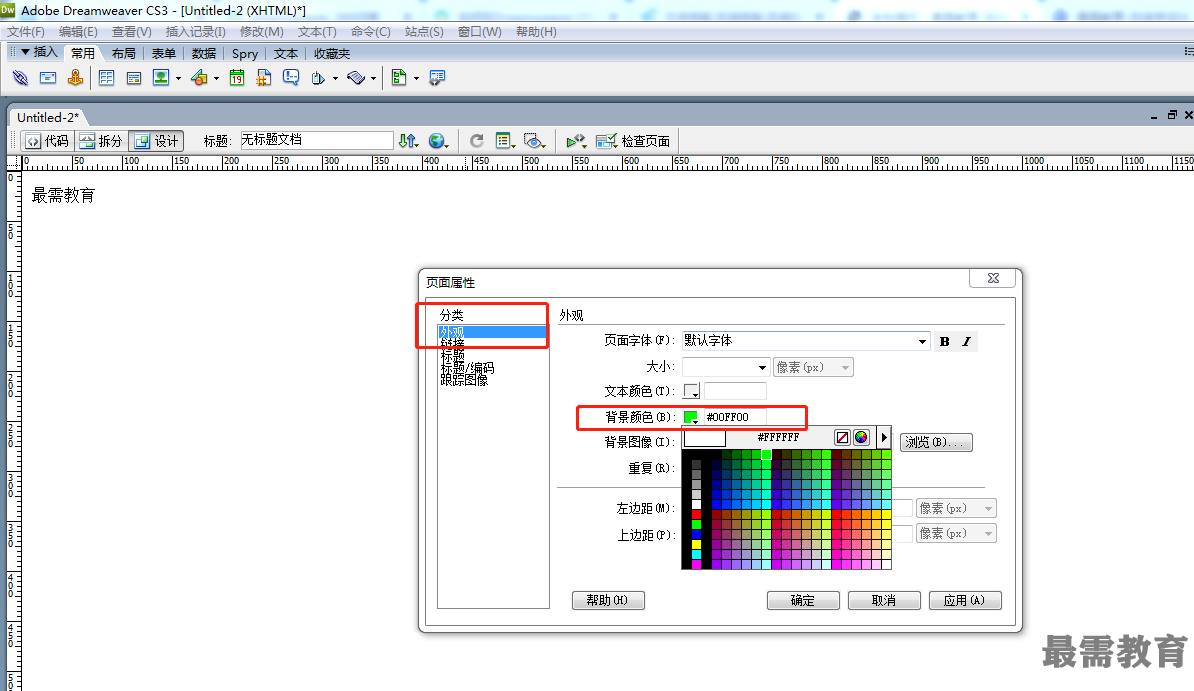Open Templates dropdown arrow in Insert bar
Image resolution: width=1194 pixels, height=691 pixels.
[x=416, y=78]
